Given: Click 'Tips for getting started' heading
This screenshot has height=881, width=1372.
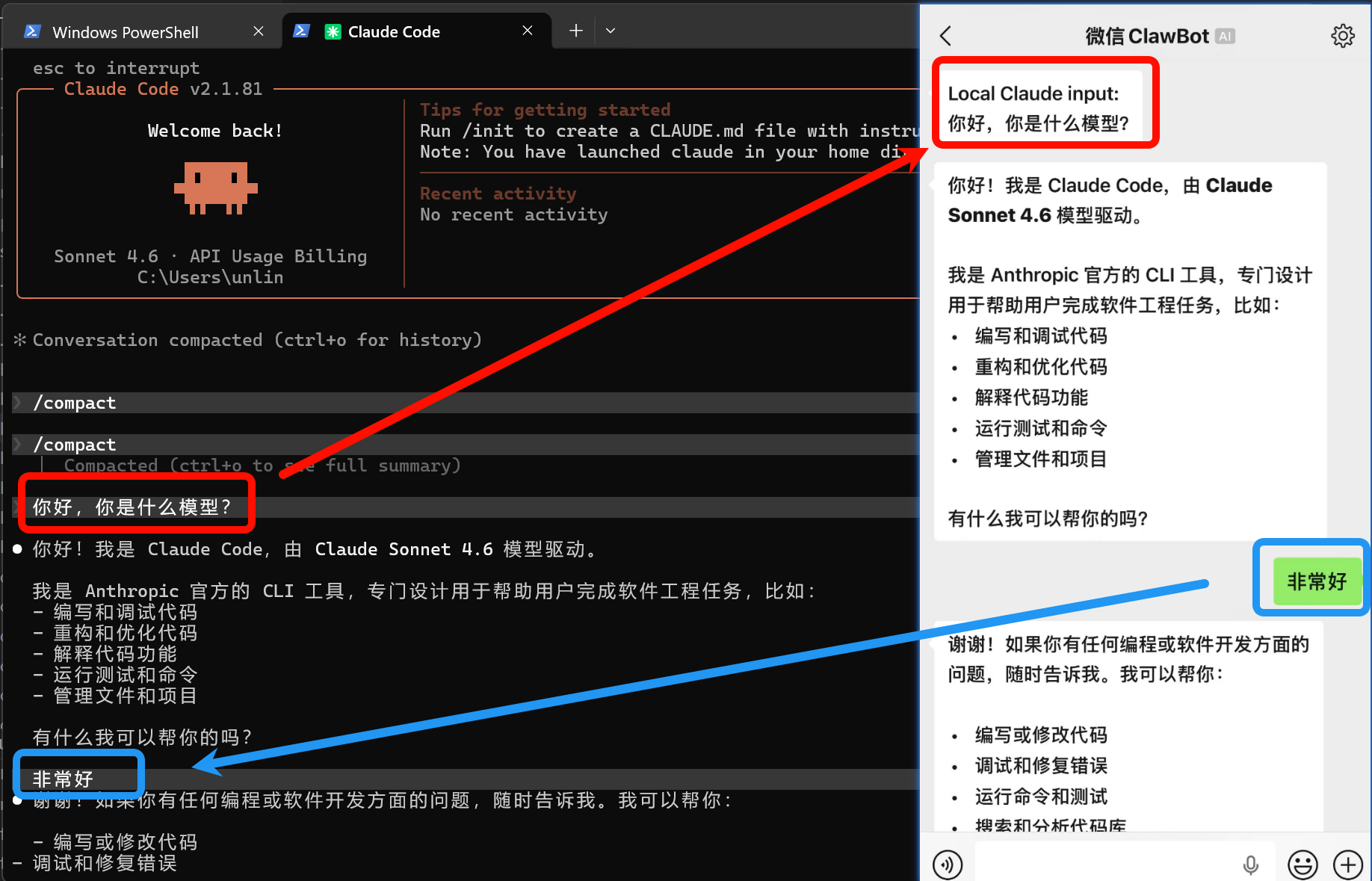Looking at the screenshot, I should click(545, 110).
